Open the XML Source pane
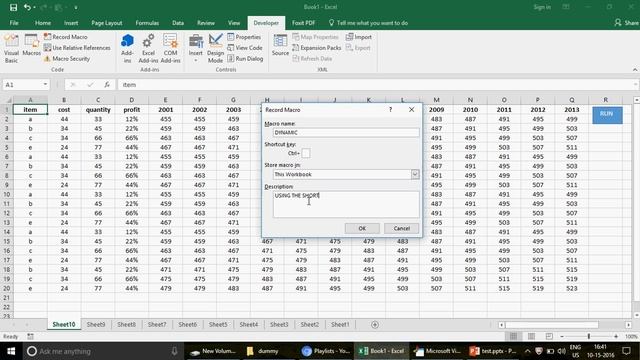Viewport: 640px width, 360px height. [280, 46]
